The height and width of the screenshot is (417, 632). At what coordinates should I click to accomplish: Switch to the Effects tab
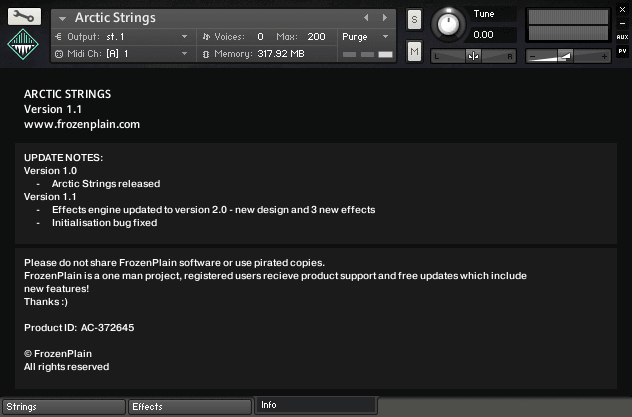pyautogui.click(x=190, y=407)
